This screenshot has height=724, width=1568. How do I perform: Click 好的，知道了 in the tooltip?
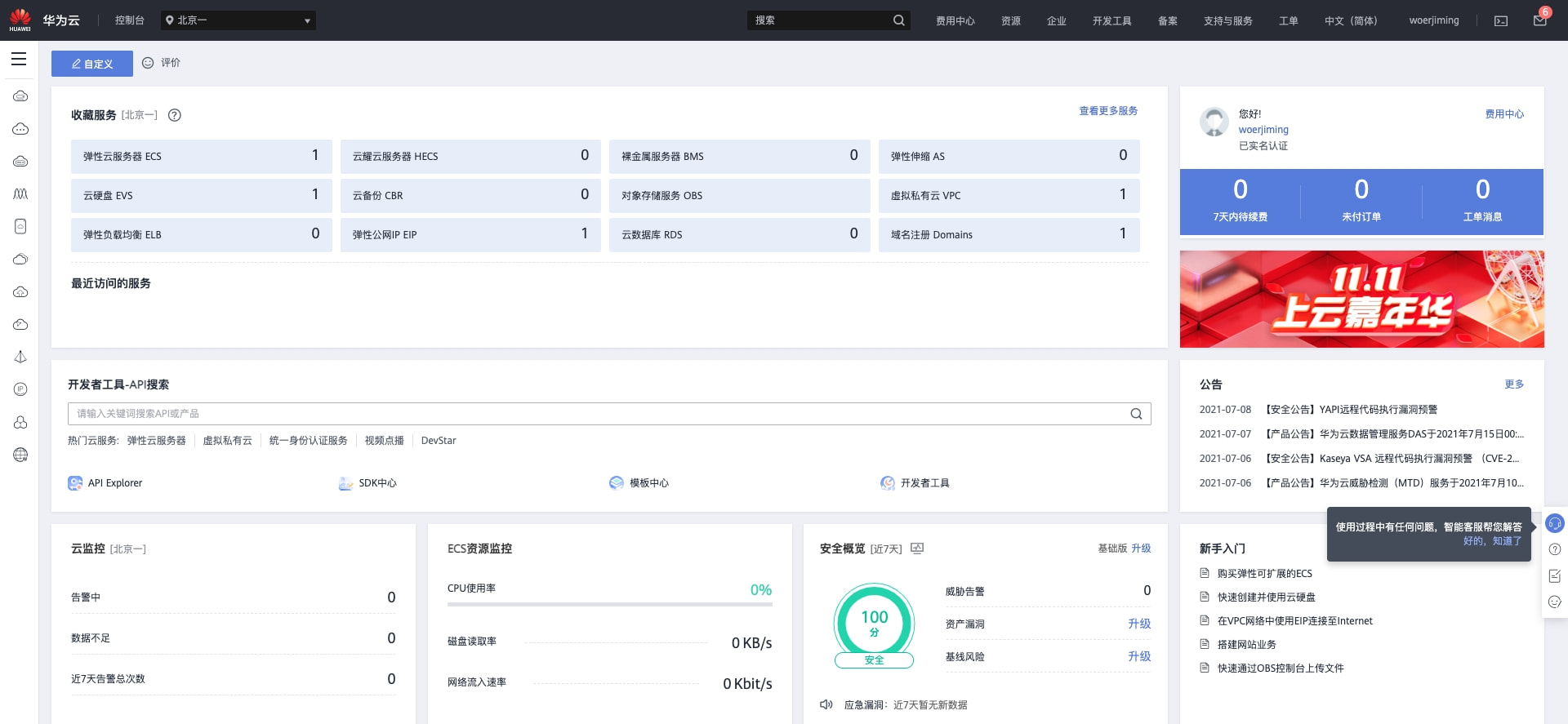point(1492,541)
